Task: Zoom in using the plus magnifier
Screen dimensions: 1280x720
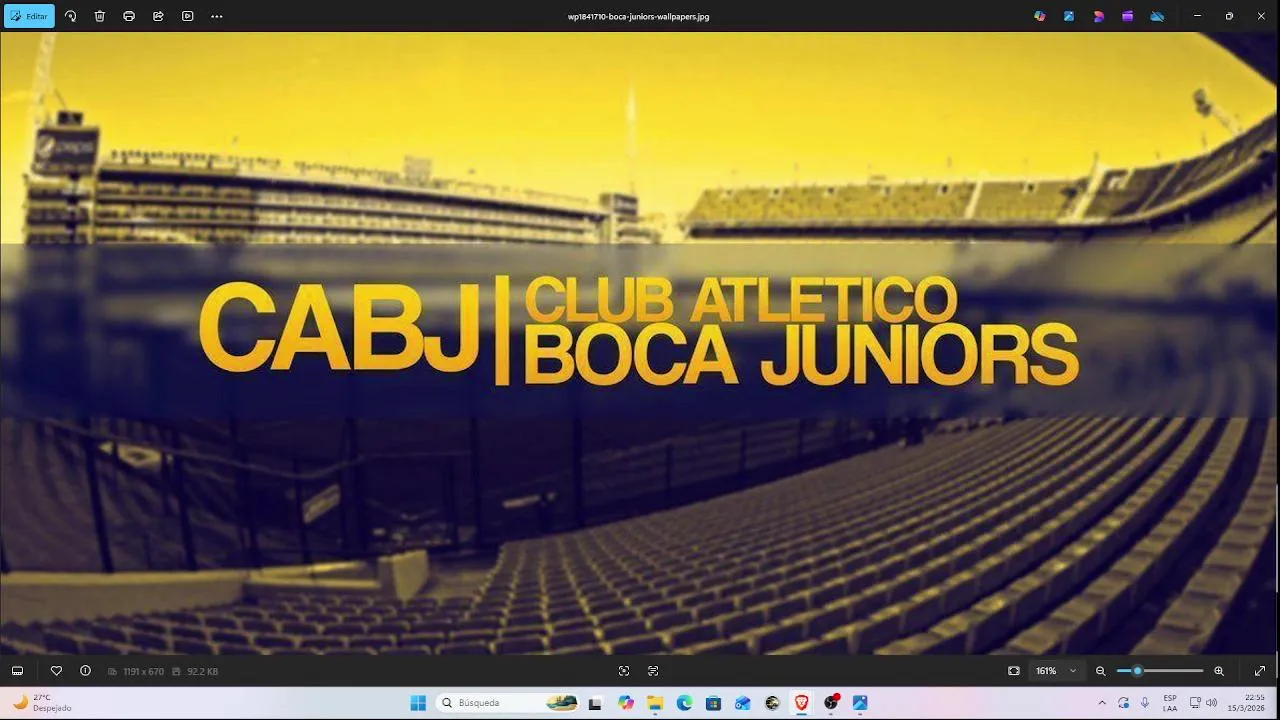Action: coord(1219,671)
